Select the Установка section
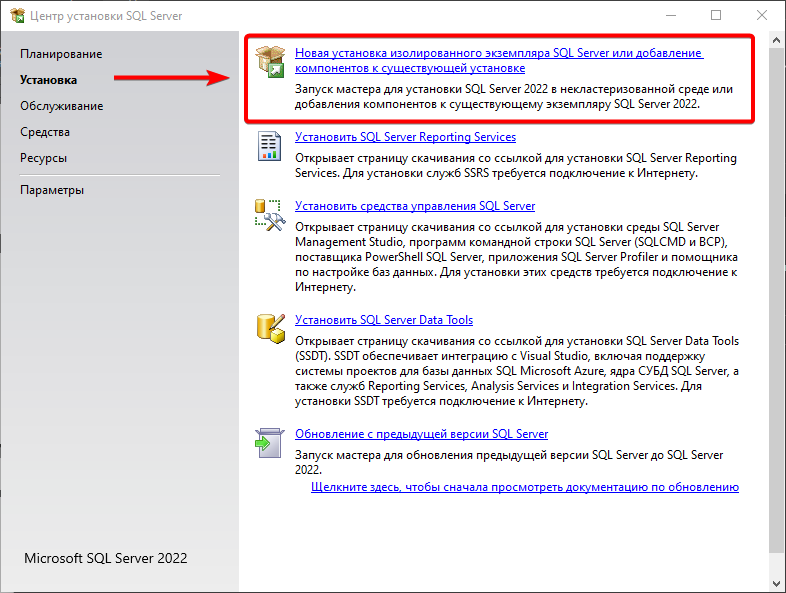Screen dimensions: 786x593 [49, 80]
